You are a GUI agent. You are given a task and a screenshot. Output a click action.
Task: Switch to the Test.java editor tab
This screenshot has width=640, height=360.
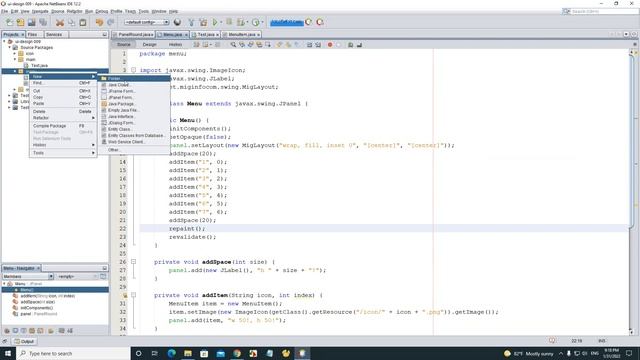click(205, 35)
